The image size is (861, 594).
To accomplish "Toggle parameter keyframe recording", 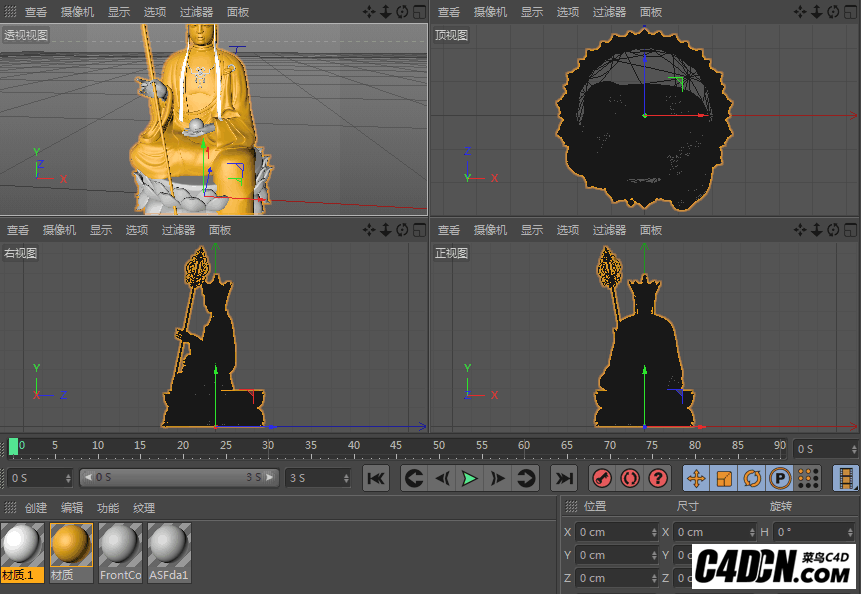I will pos(780,478).
